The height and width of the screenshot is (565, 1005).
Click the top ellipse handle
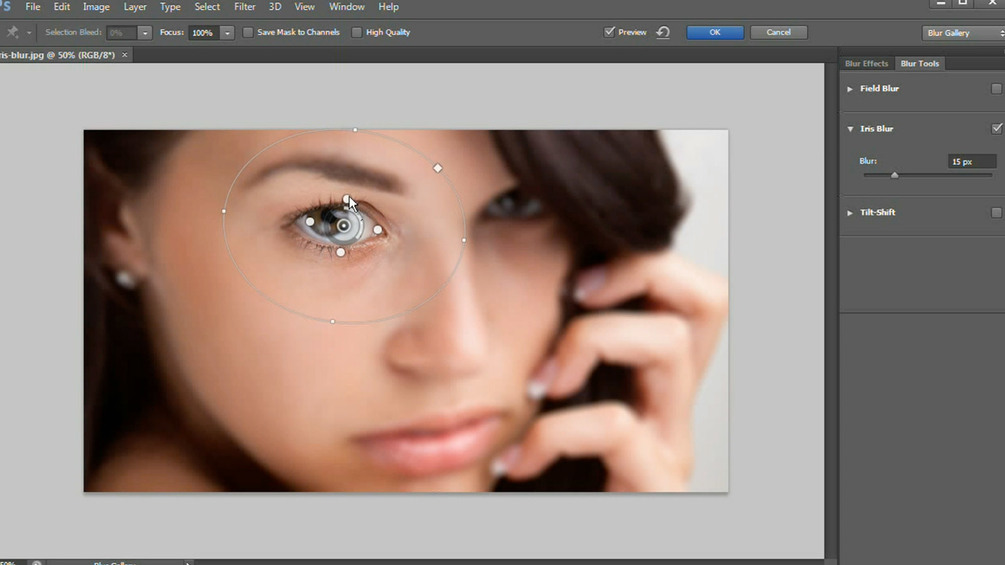pos(355,130)
